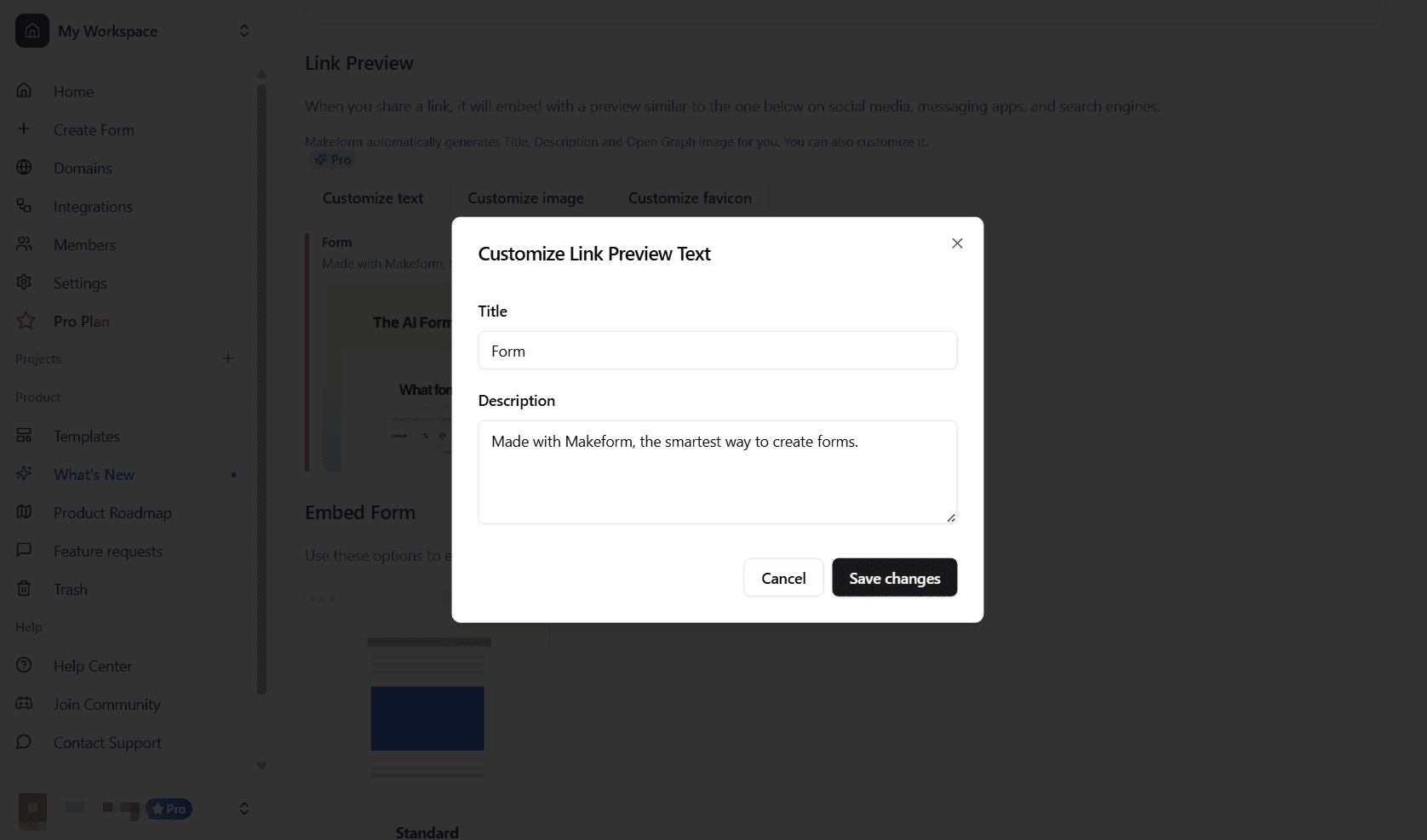Open Domains via the globe icon
1427x840 pixels.
tap(24, 167)
